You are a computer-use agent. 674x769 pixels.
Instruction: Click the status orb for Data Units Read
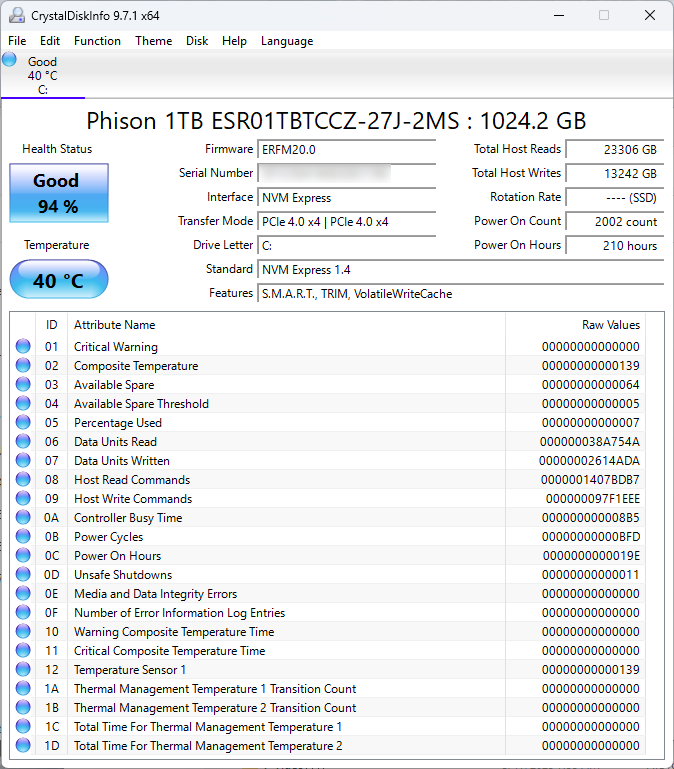click(23, 441)
